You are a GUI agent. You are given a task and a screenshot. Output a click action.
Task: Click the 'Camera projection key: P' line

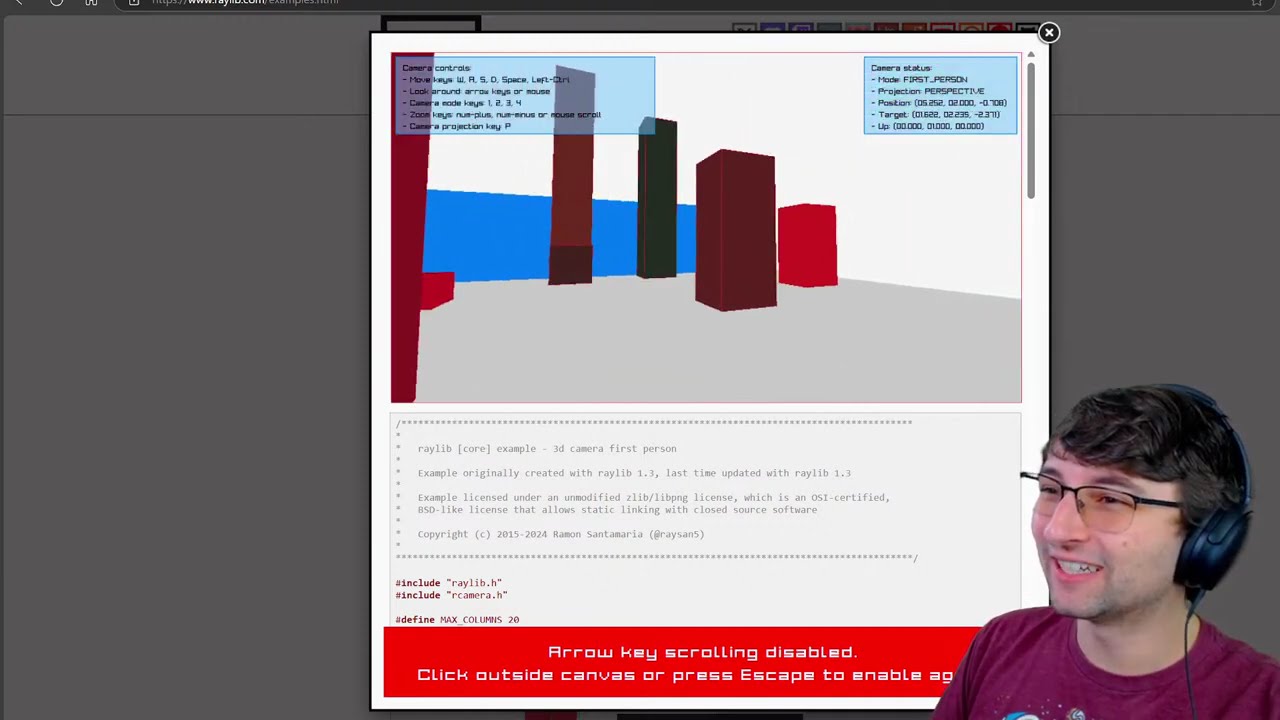point(457,126)
